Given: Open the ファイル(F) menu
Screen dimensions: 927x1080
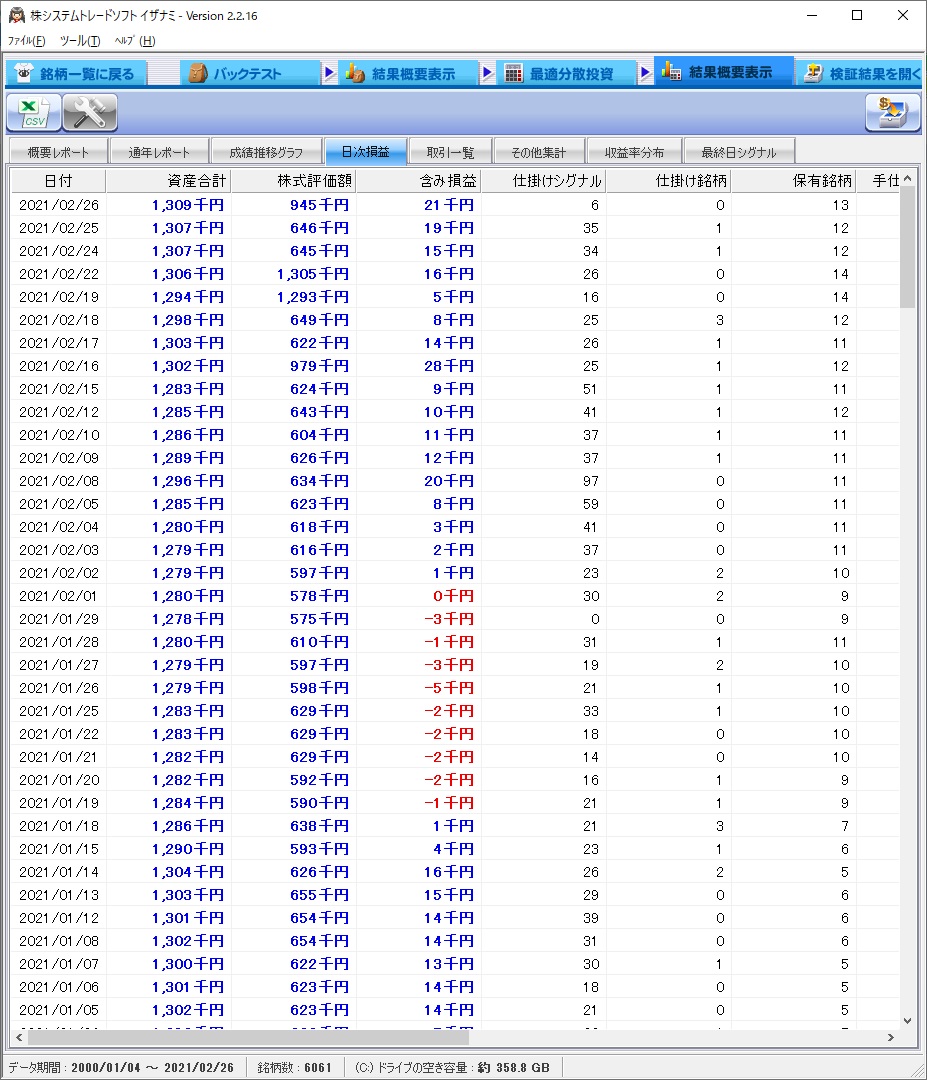Looking at the screenshot, I should [x=27, y=41].
